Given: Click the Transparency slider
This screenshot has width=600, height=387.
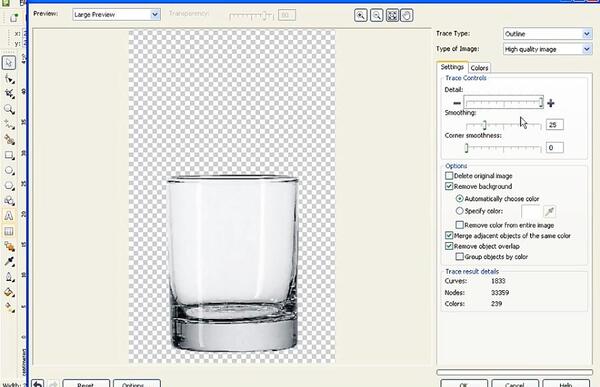Looking at the screenshot, I should 251,16.
